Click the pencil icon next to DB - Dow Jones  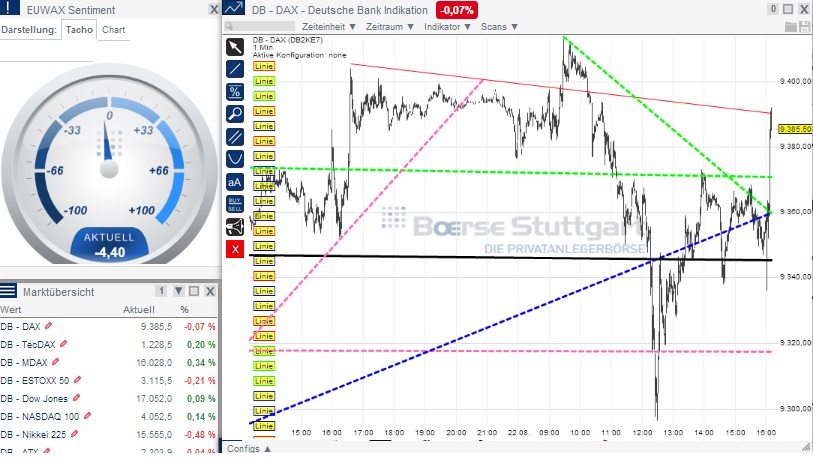76,398
